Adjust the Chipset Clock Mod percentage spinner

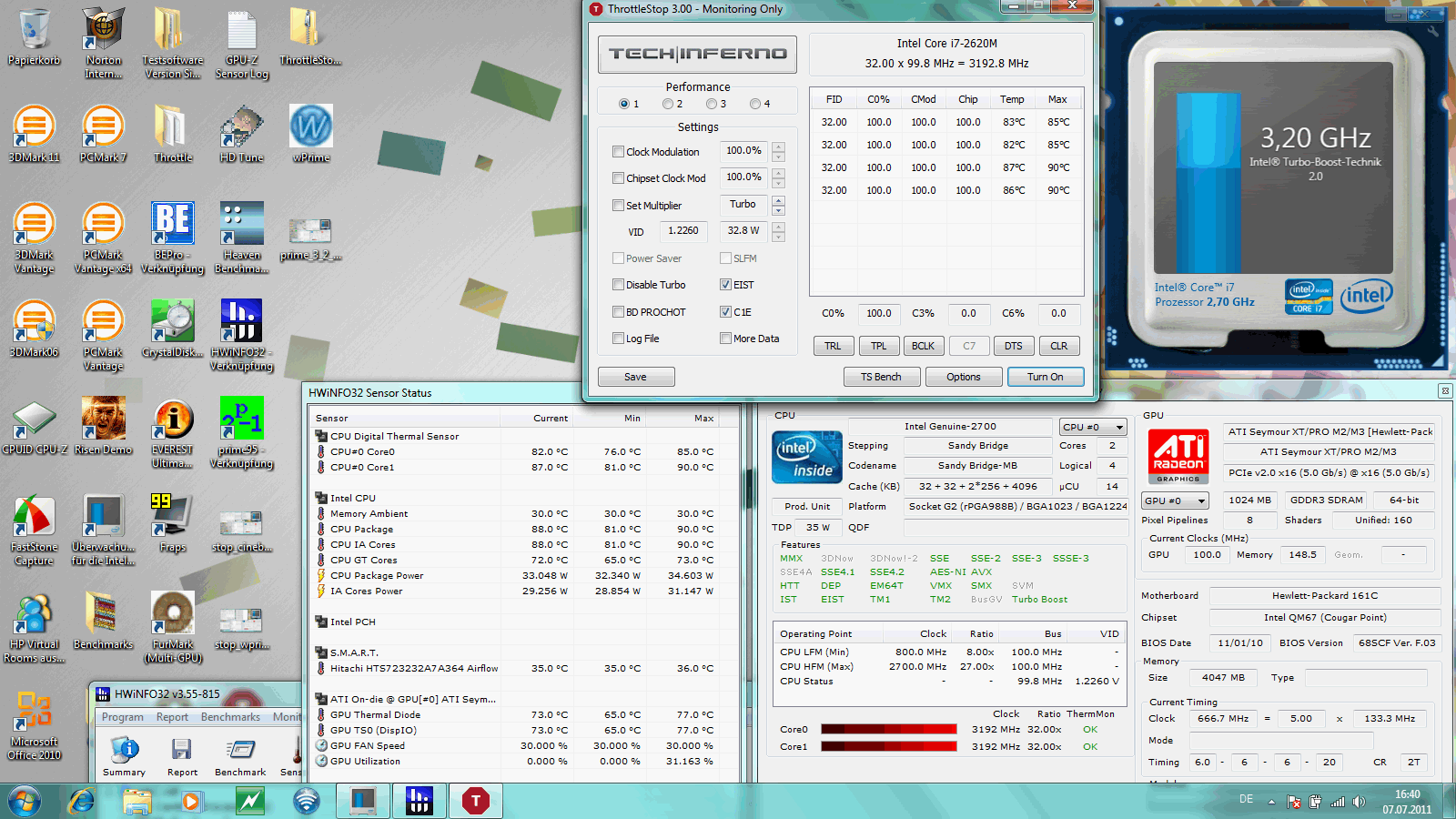778,177
